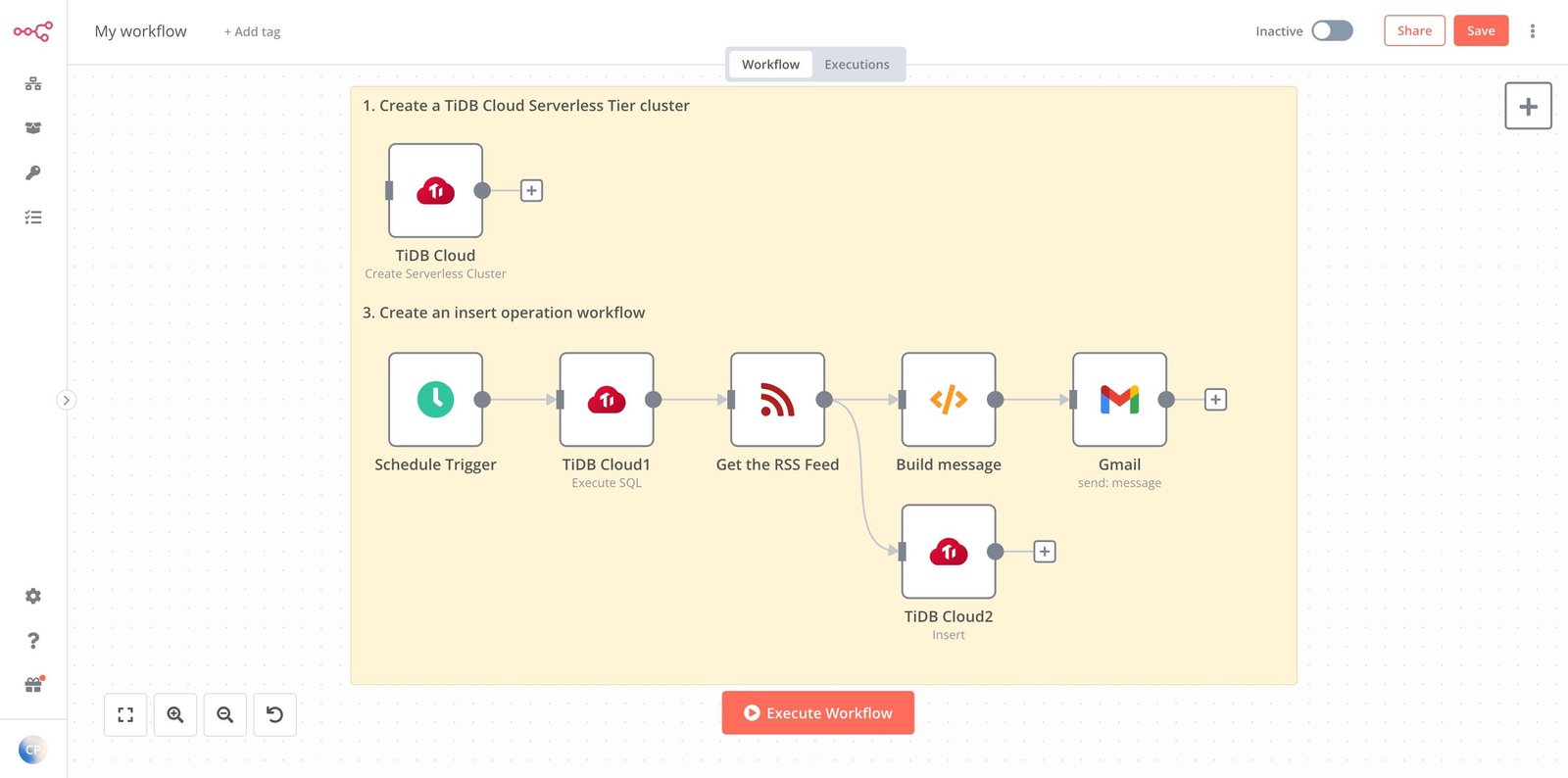Open Credentials key icon in sidebar
This screenshot has height=778, width=1568.
click(x=33, y=172)
